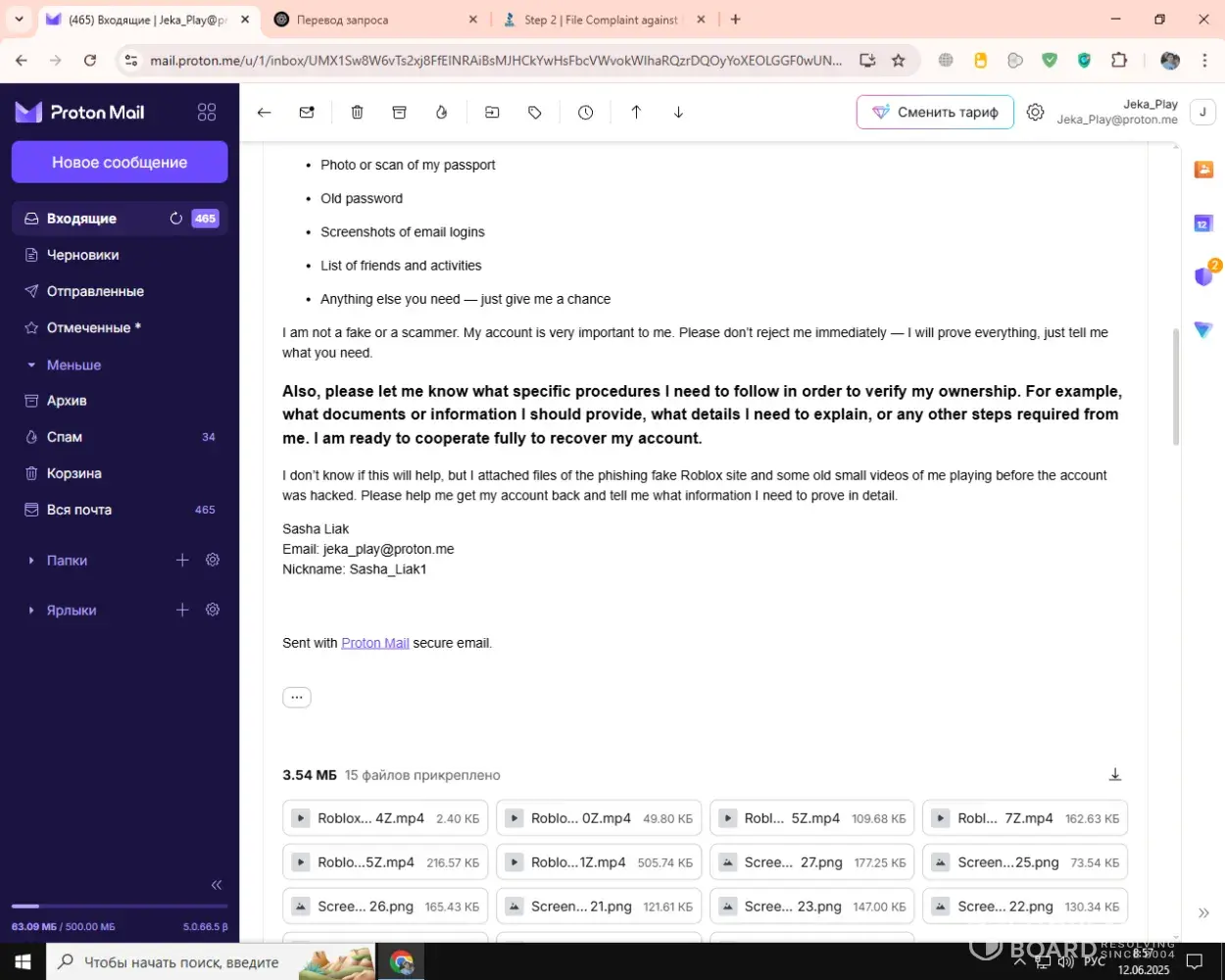
Task: Follow the Proton Mail link in signature
Action: tap(375, 643)
